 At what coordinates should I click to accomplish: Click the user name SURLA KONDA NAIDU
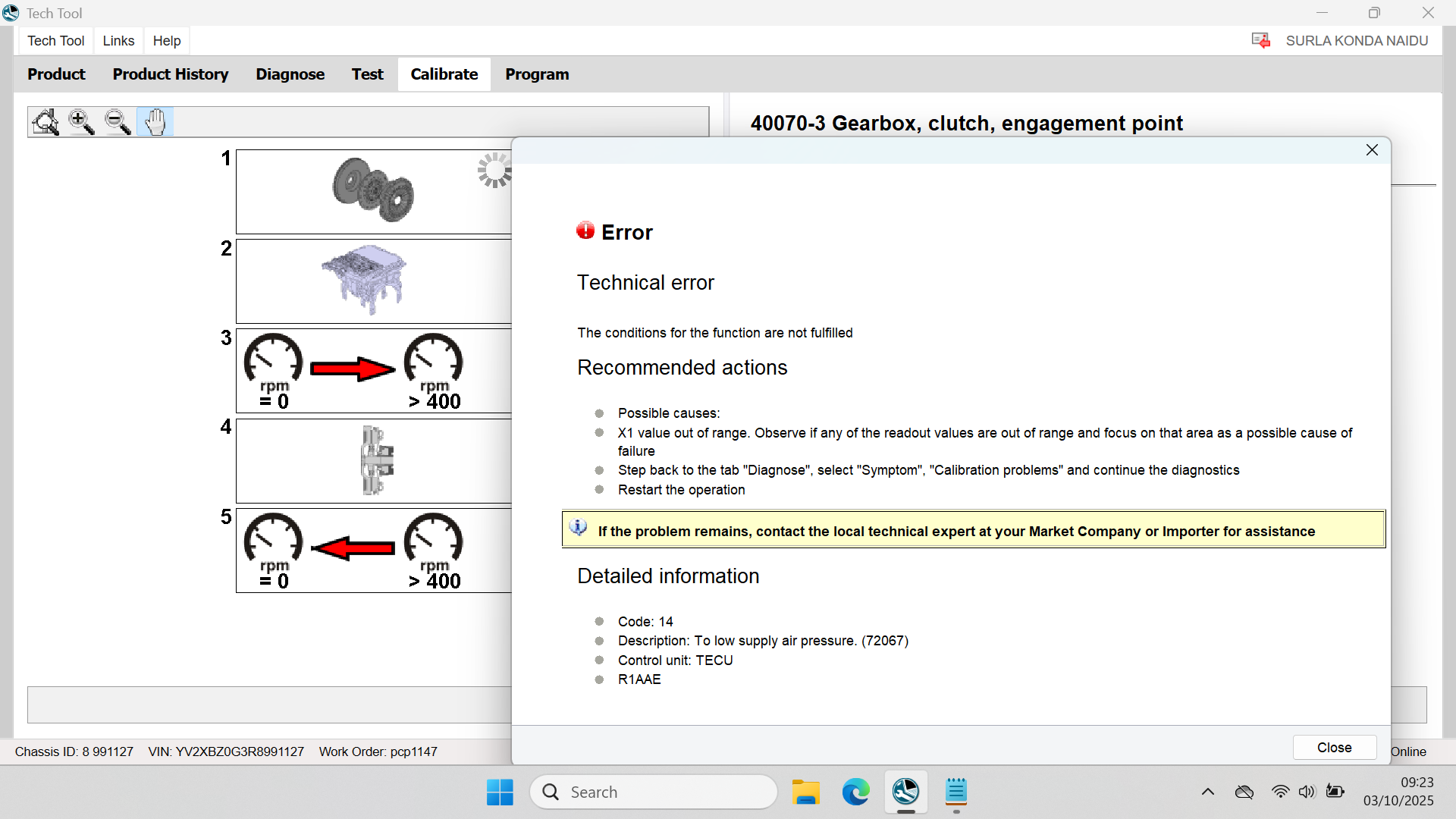pyautogui.click(x=1357, y=41)
